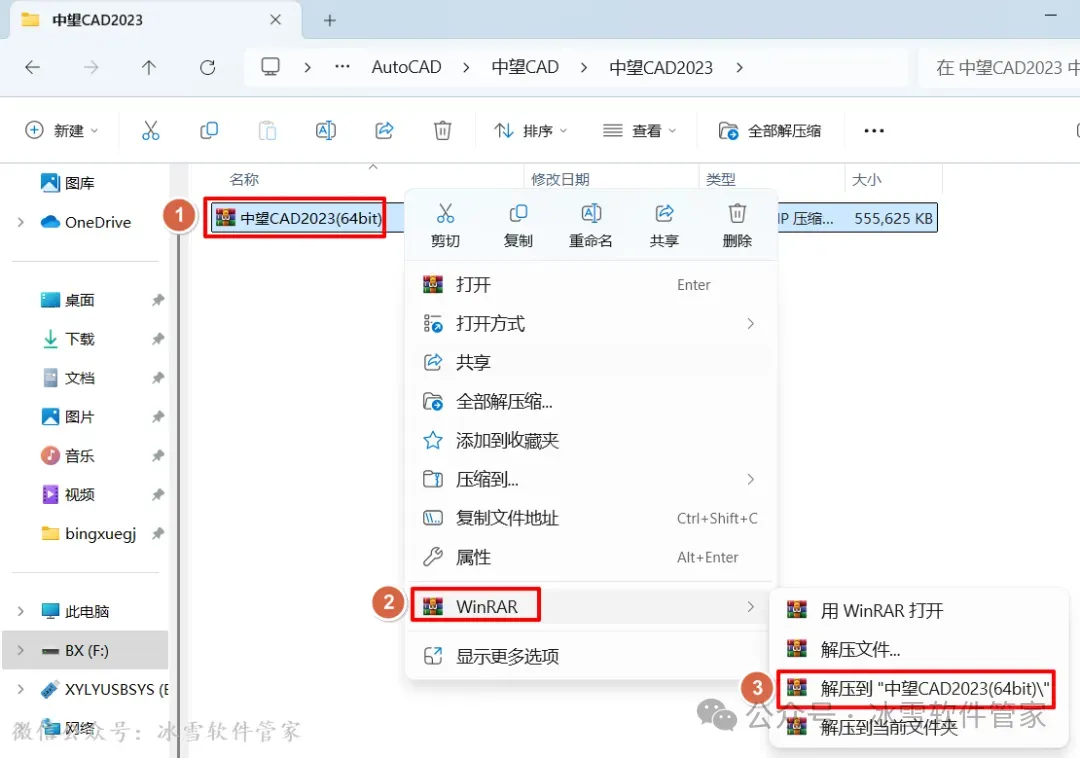Open 图库 in the sidebar
The image size is (1080, 758).
point(68,183)
